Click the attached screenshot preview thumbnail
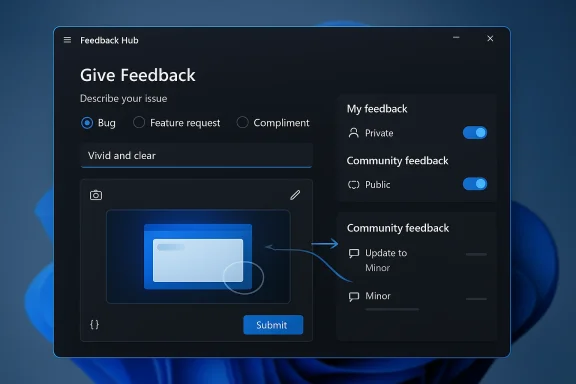 click(x=198, y=256)
